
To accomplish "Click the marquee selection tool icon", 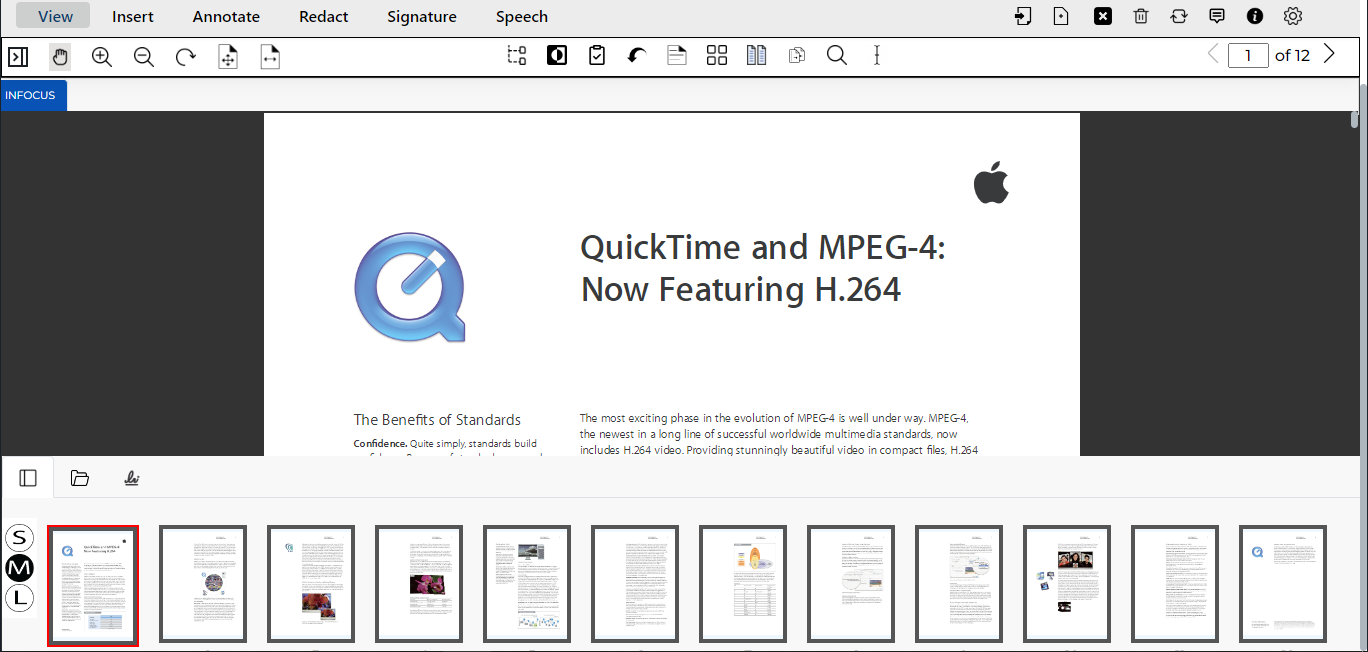I will pos(517,56).
